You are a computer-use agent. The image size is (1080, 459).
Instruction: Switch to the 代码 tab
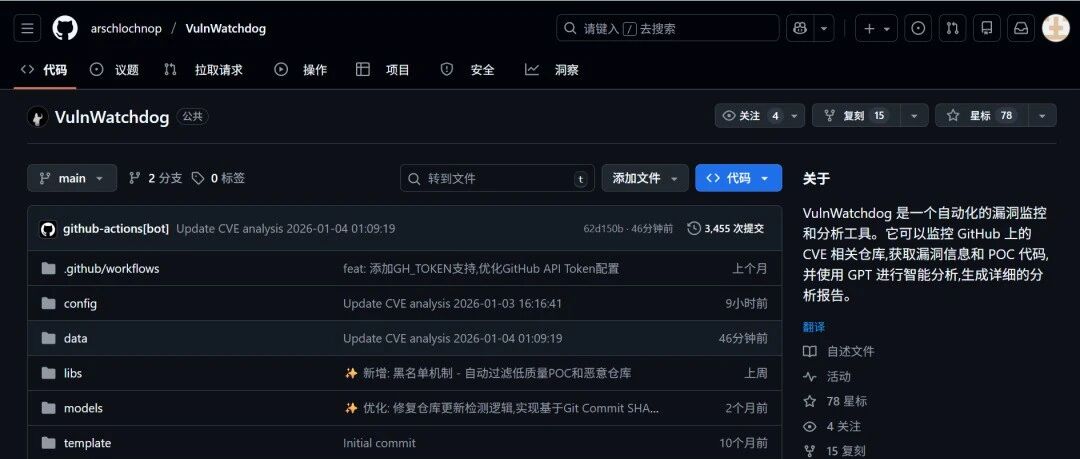click(x=45, y=70)
